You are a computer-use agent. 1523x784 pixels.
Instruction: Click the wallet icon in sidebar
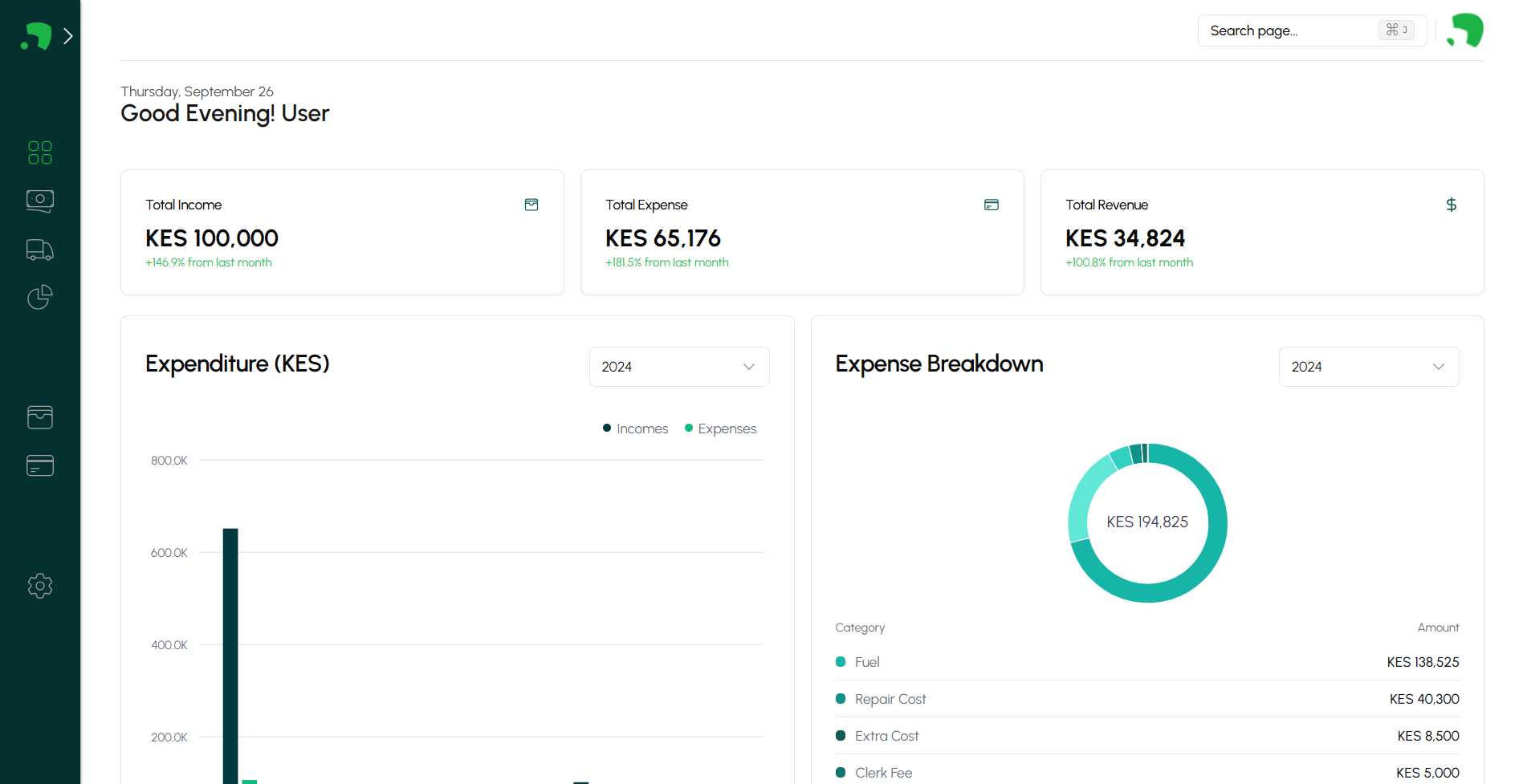point(40,417)
